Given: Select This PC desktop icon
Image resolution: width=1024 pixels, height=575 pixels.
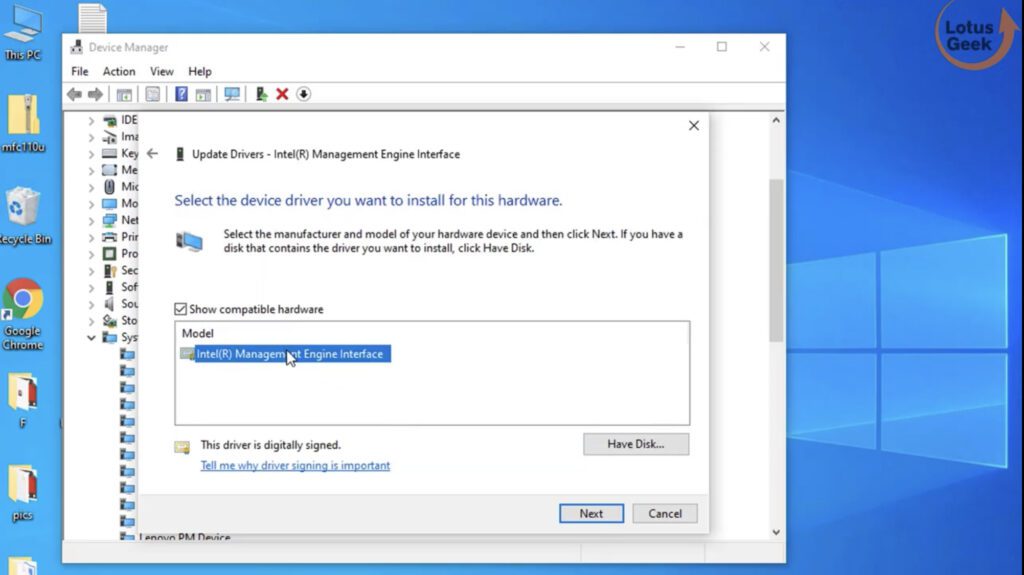Looking at the screenshot, I should (x=23, y=33).
